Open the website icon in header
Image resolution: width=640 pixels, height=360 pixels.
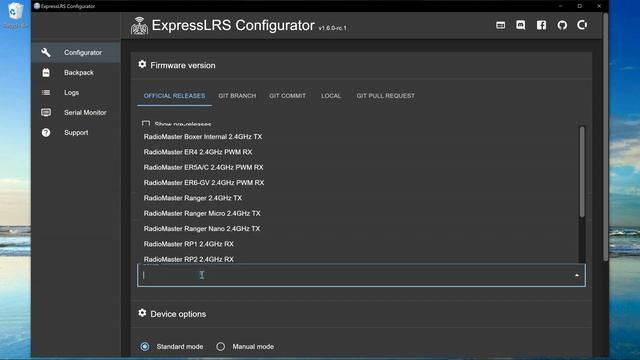[x=500, y=25]
